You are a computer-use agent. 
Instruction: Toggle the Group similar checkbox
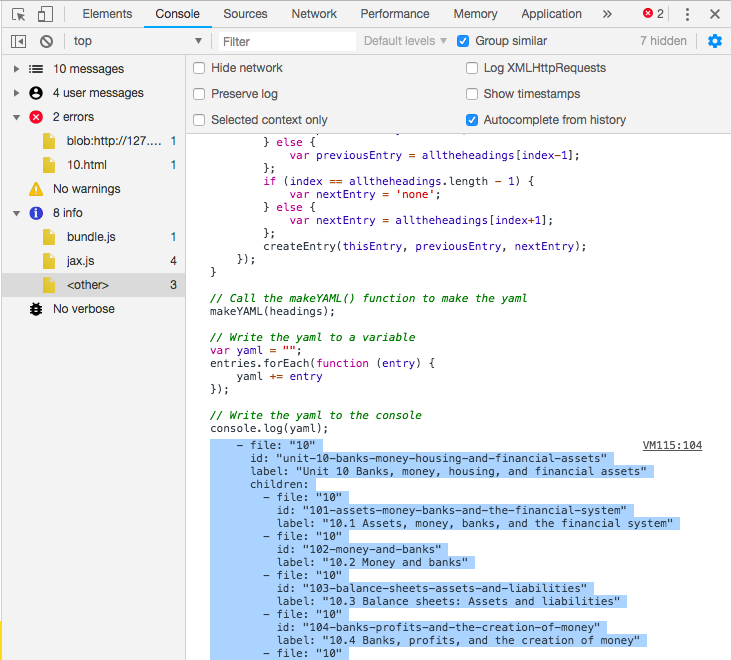(x=463, y=41)
